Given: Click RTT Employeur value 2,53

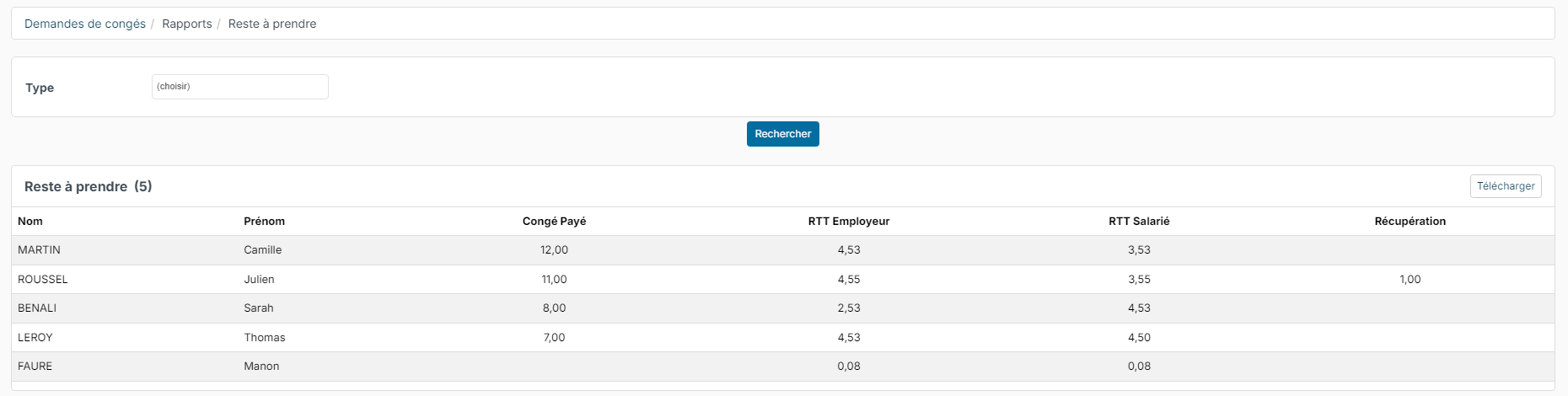Looking at the screenshot, I should pos(849,308).
